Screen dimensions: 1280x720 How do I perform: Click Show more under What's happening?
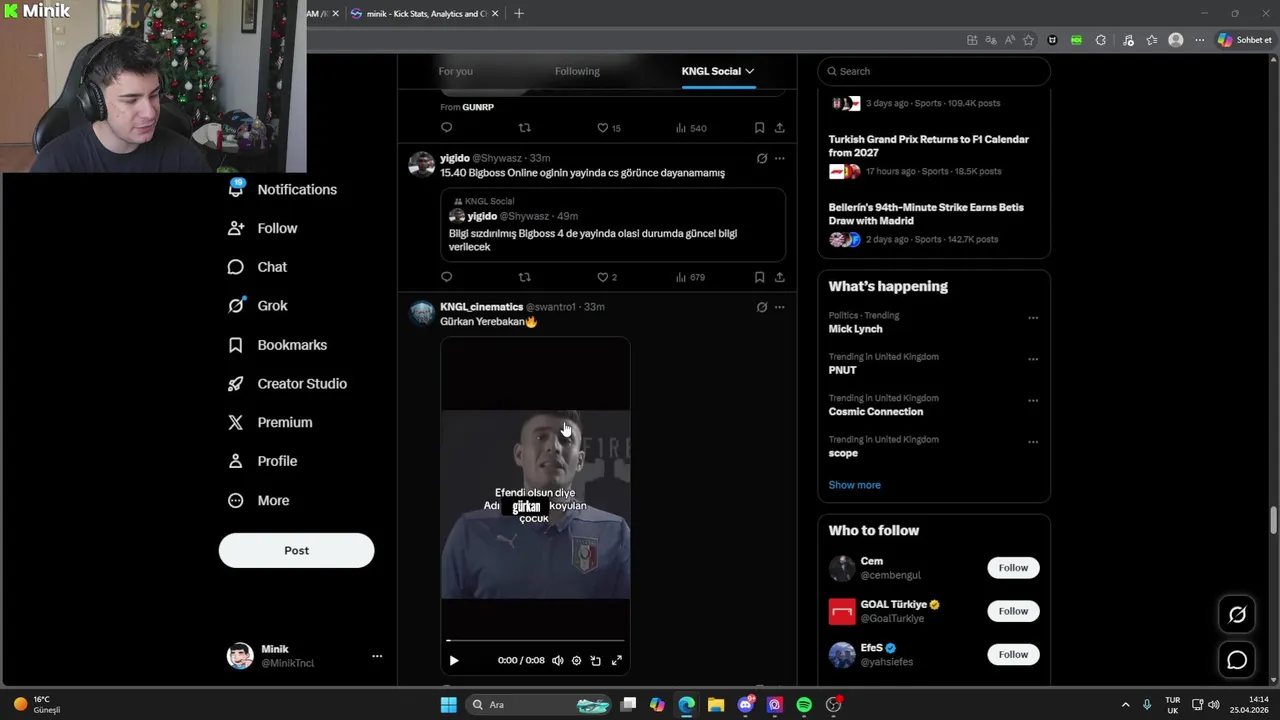coord(854,485)
